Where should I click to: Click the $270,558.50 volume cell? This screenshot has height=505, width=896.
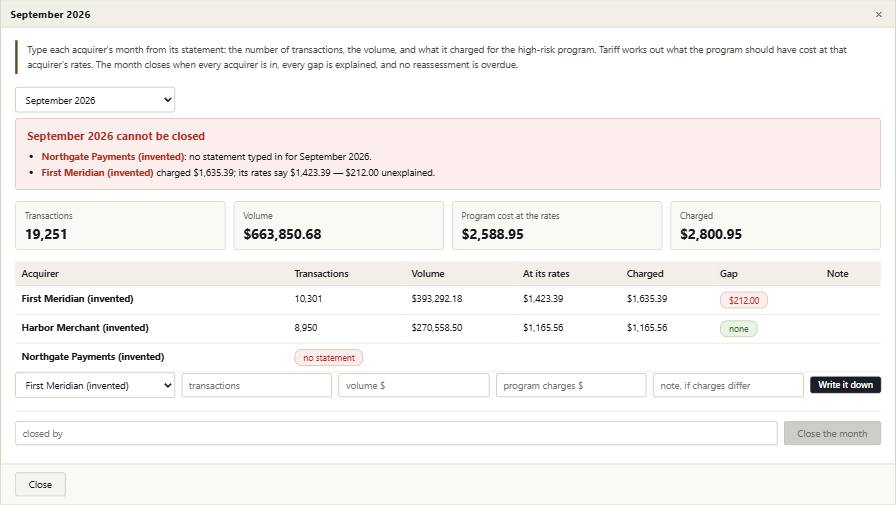(x=437, y=327)
